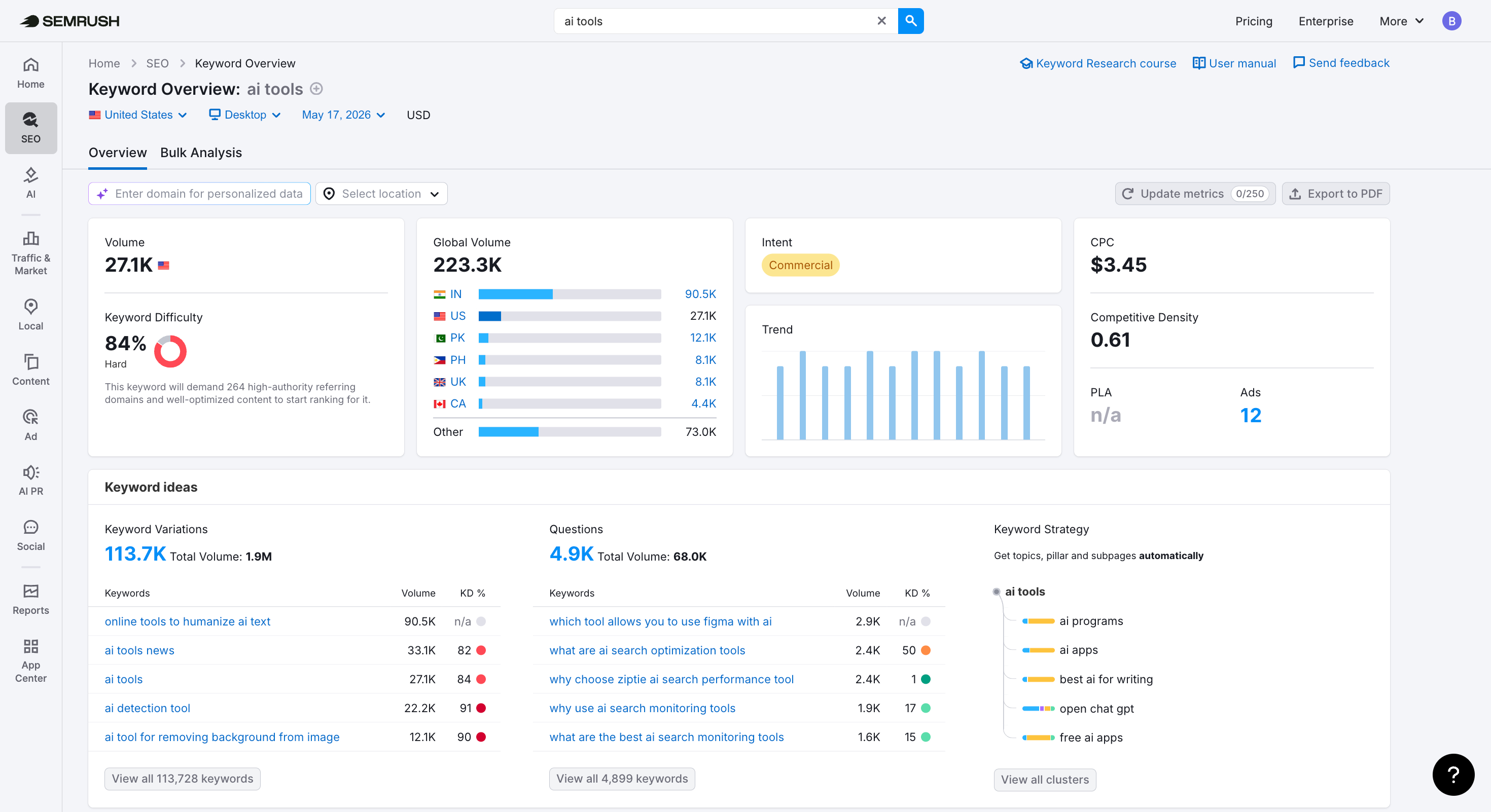Open the Content sidebar section
This screenshot has width=1491, height=812.
(x=30, y=370)
